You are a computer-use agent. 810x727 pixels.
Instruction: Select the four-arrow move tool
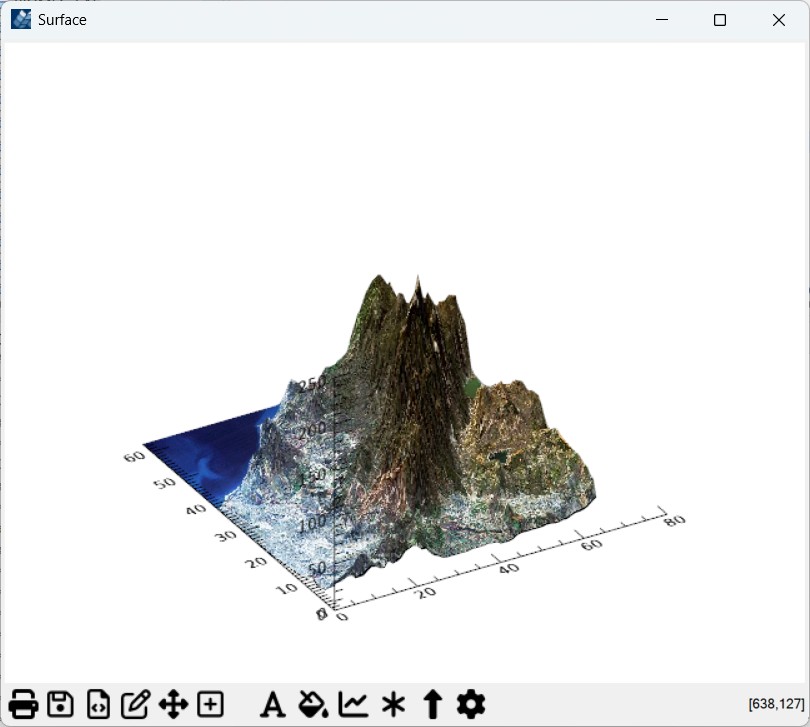click(173, 704)
